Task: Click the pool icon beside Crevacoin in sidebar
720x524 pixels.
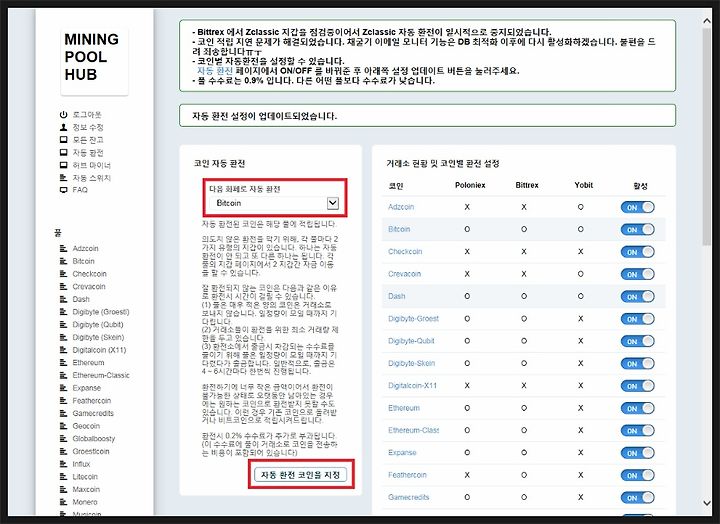Action: 63,287
